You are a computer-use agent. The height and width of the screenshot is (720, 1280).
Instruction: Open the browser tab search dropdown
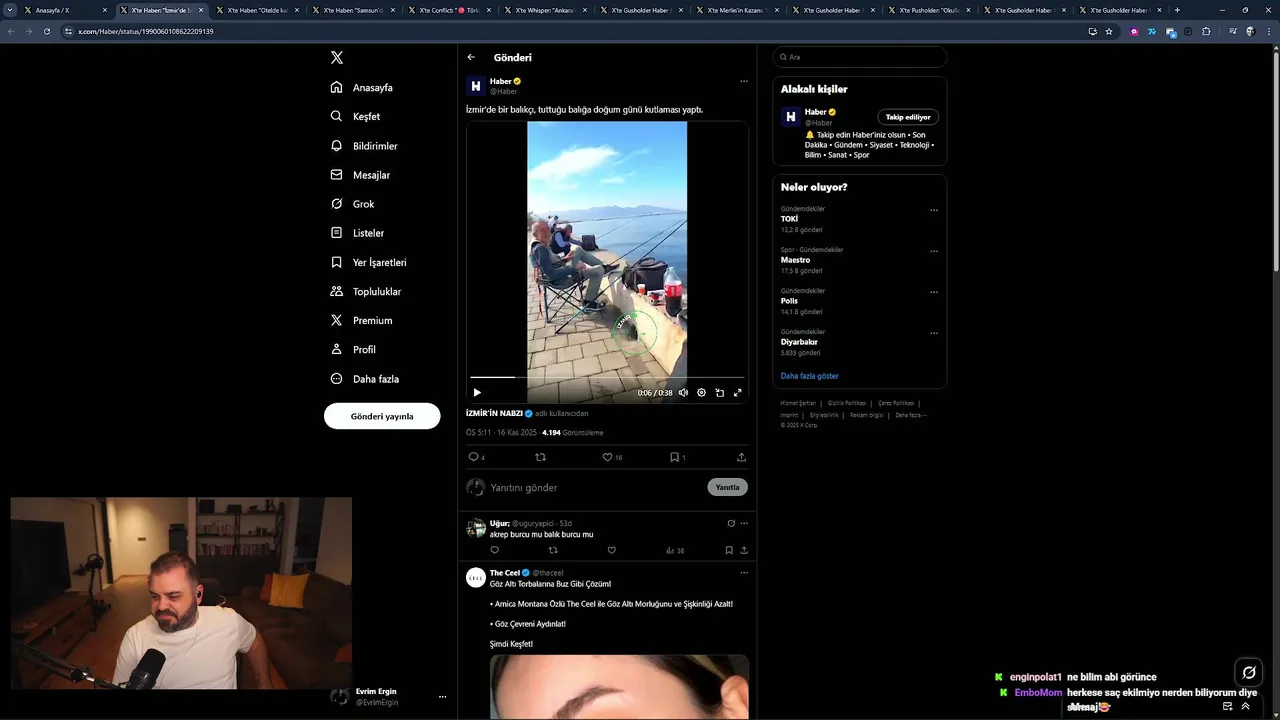pos(10,10)
